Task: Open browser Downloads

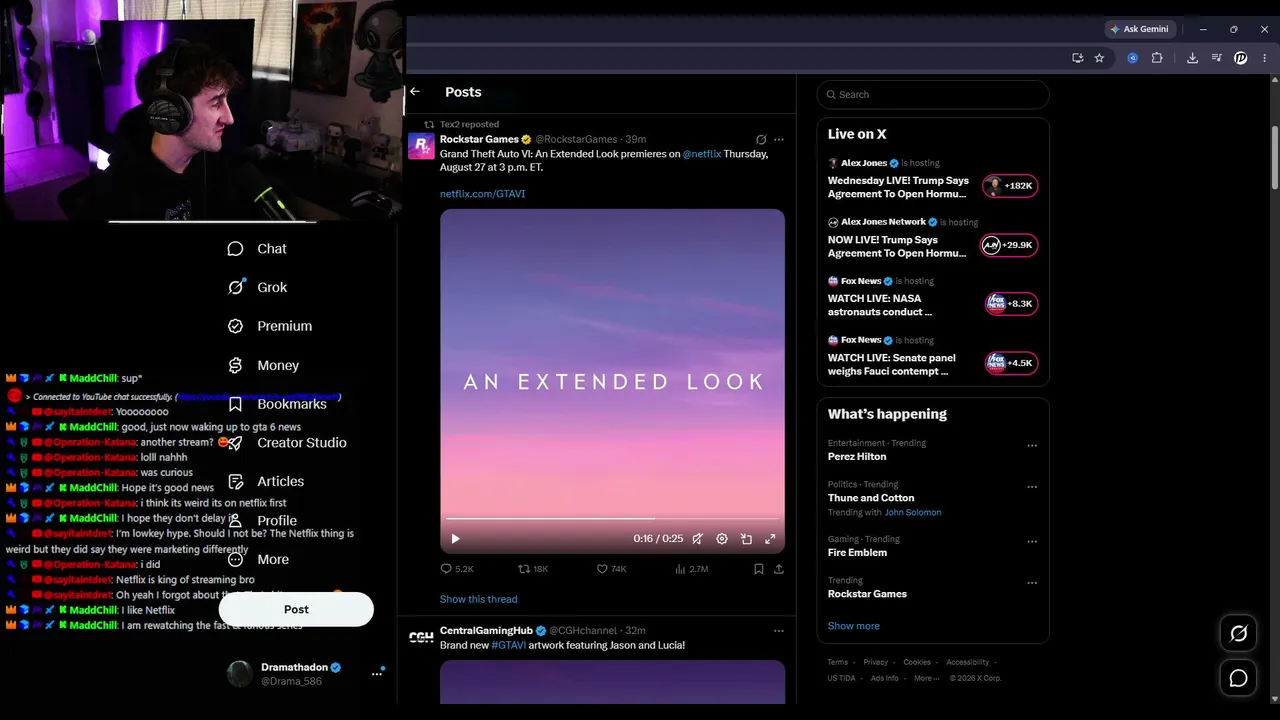Action: coord(1192,58)
